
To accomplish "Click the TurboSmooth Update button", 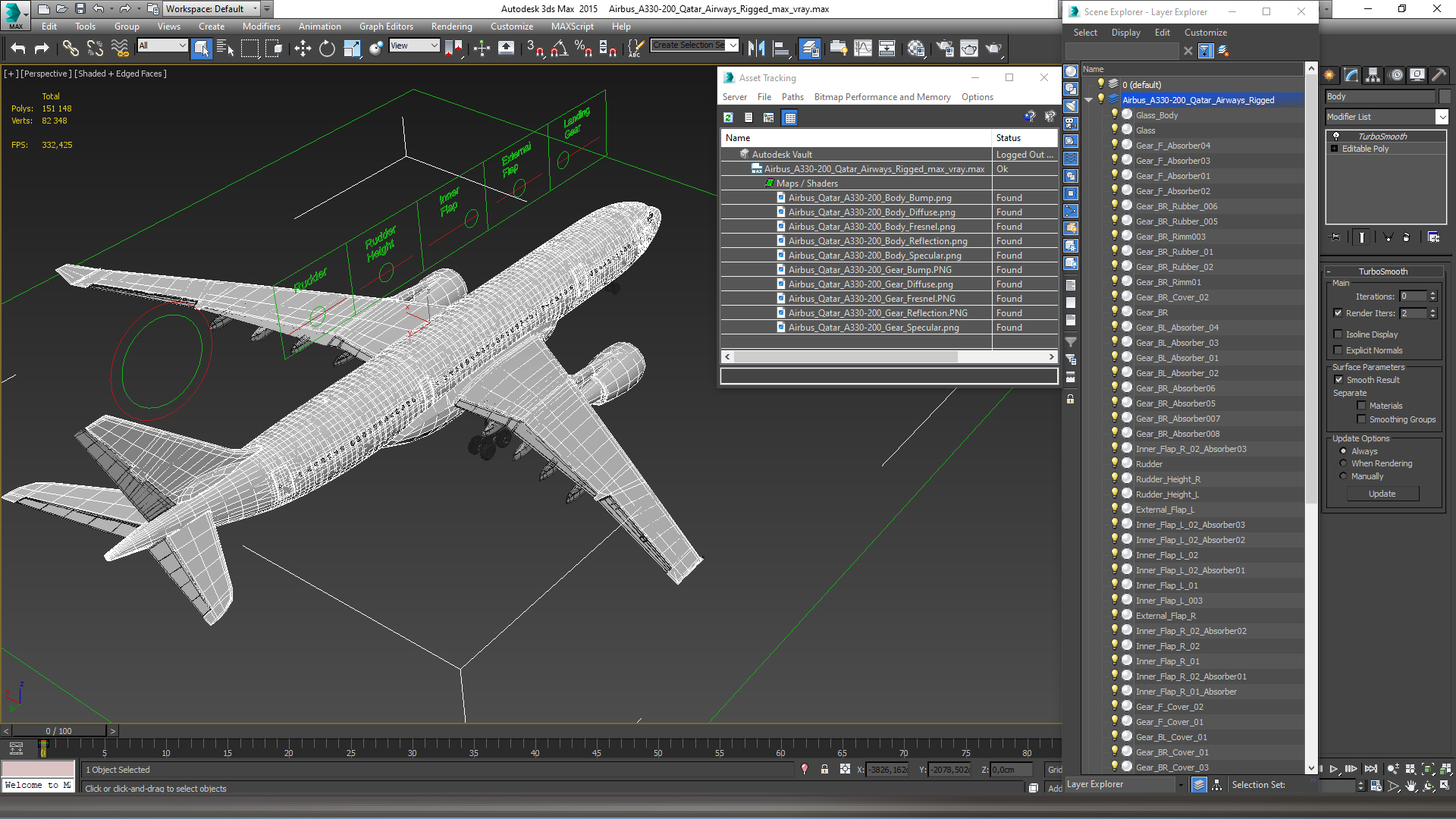I will tap(1382, 494).
